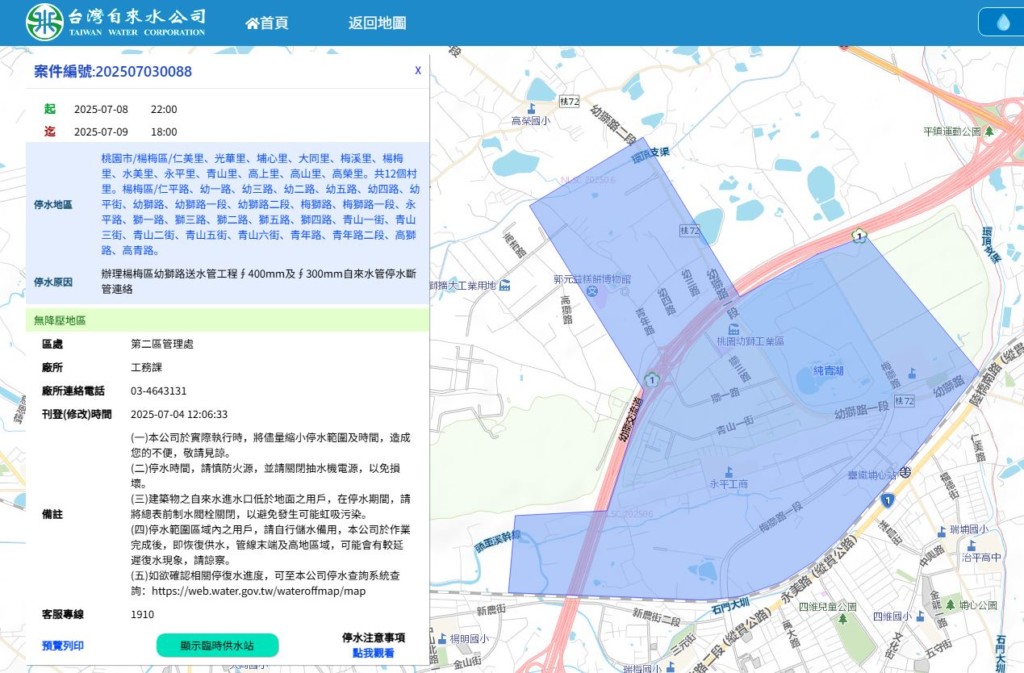Viewport: 1024px width, 673px height.
Task: Click the 四維兒童公園 tree icon
Action: [x=842, y=618]
